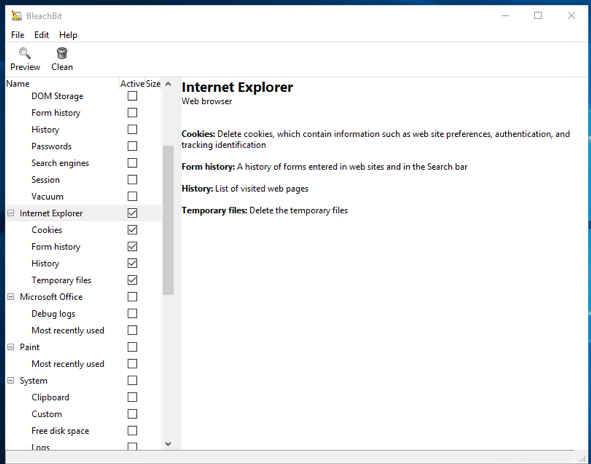Collapse the Internet Explorer tree node
This screenshot has height=464, width=591.
(x=11, y=213)
